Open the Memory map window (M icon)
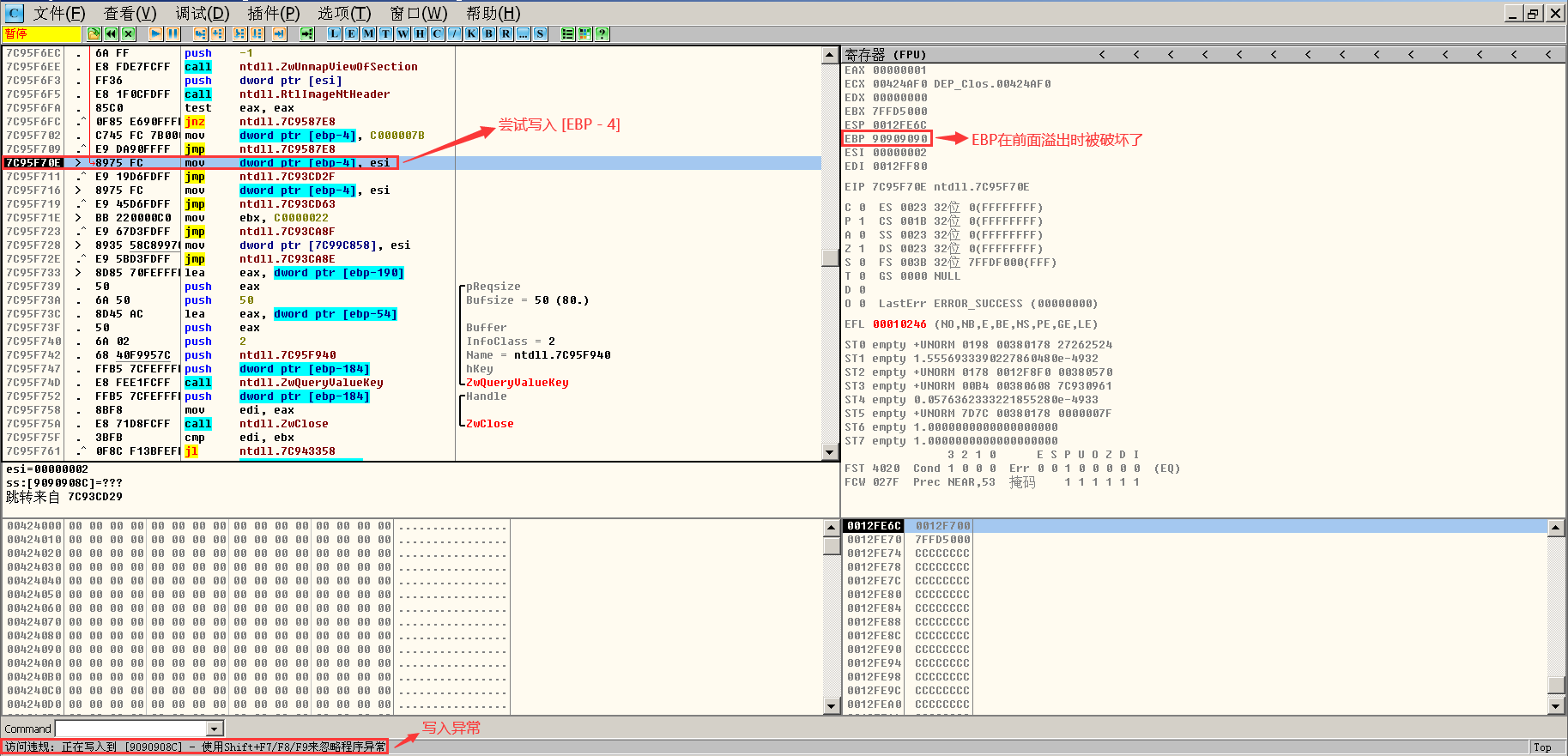The image size is (1568, 756). click(368, 34)
